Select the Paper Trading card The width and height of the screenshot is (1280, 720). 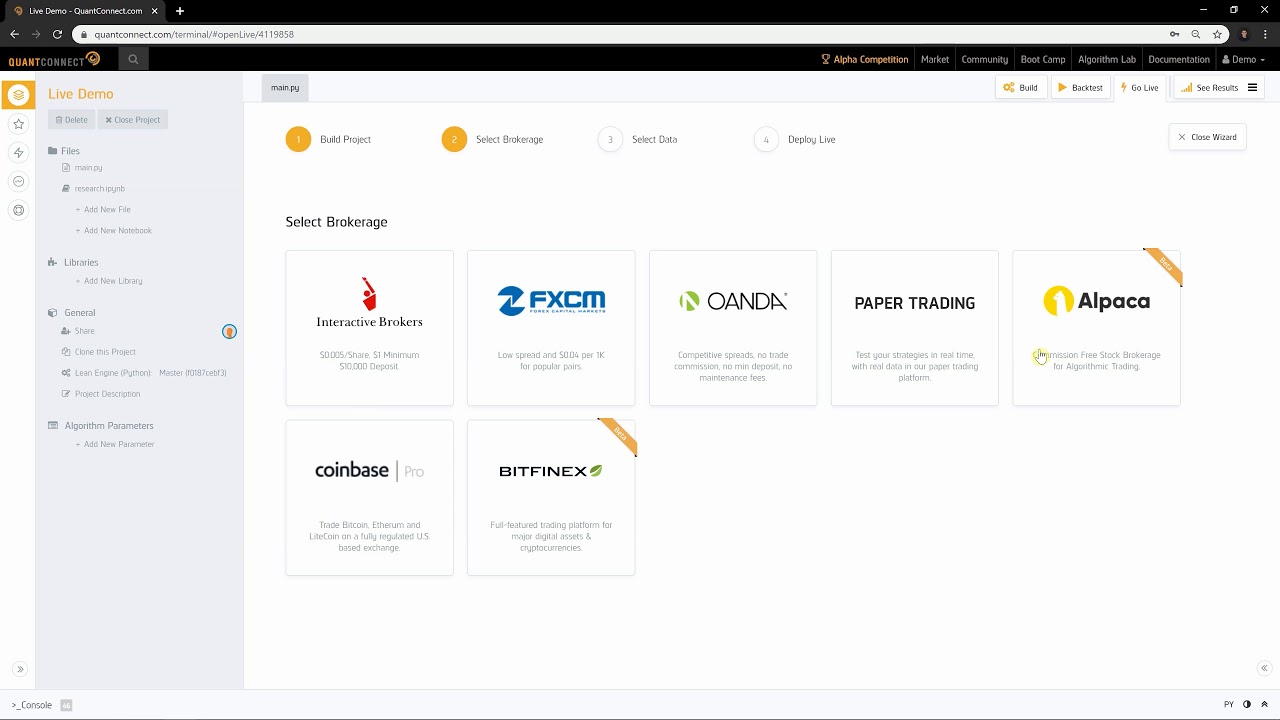point(915,328)
